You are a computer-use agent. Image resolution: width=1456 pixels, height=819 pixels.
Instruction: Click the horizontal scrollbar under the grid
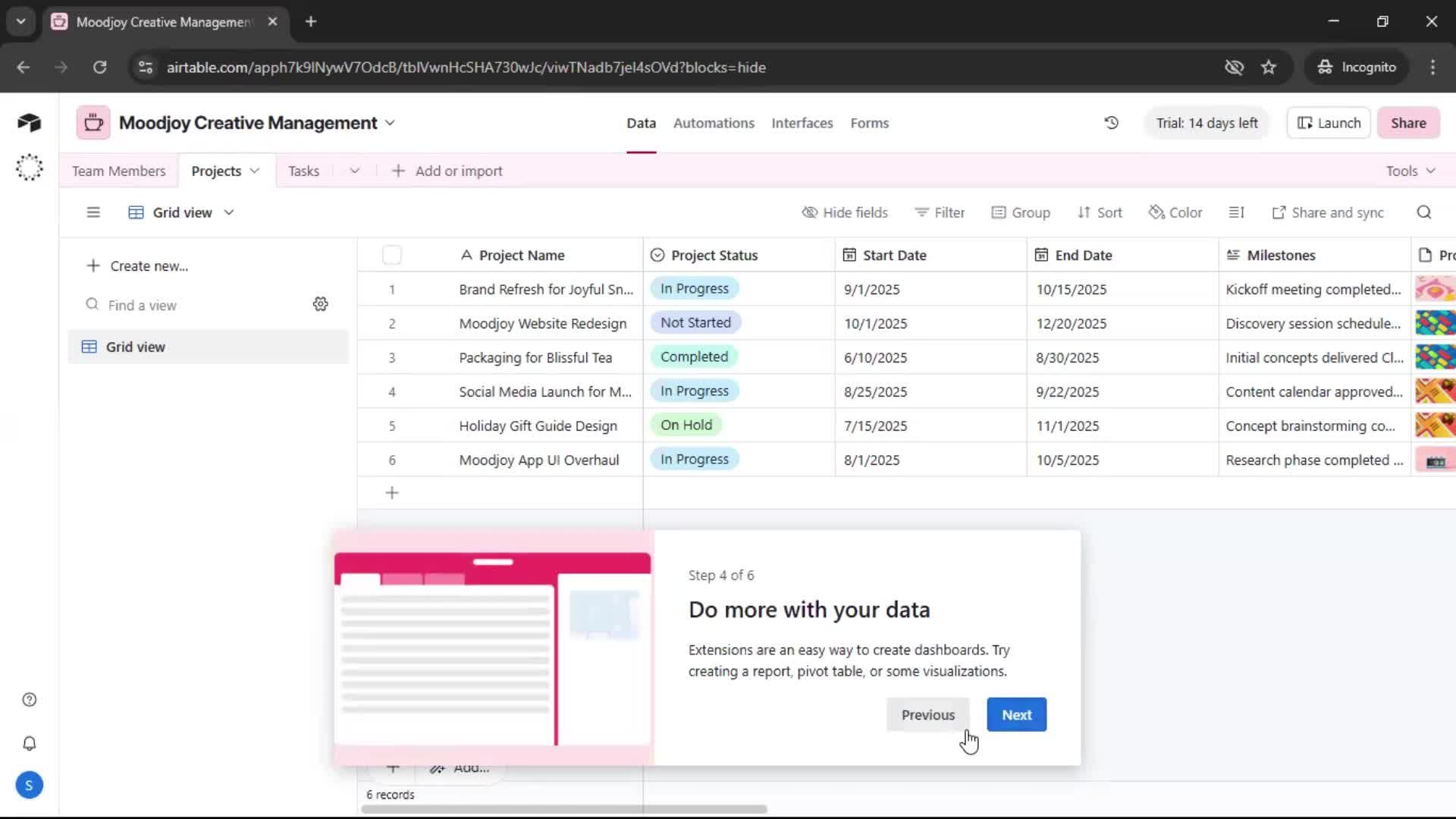[x=564, y=809]
